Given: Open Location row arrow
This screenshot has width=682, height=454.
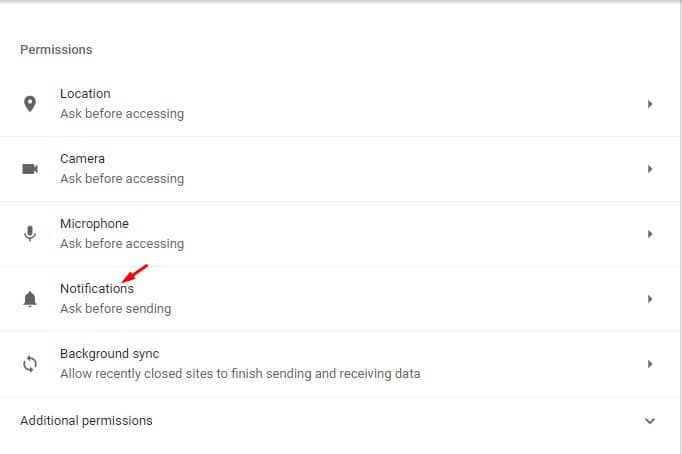Looking at the screenshot, I should (x=650, y=104).
